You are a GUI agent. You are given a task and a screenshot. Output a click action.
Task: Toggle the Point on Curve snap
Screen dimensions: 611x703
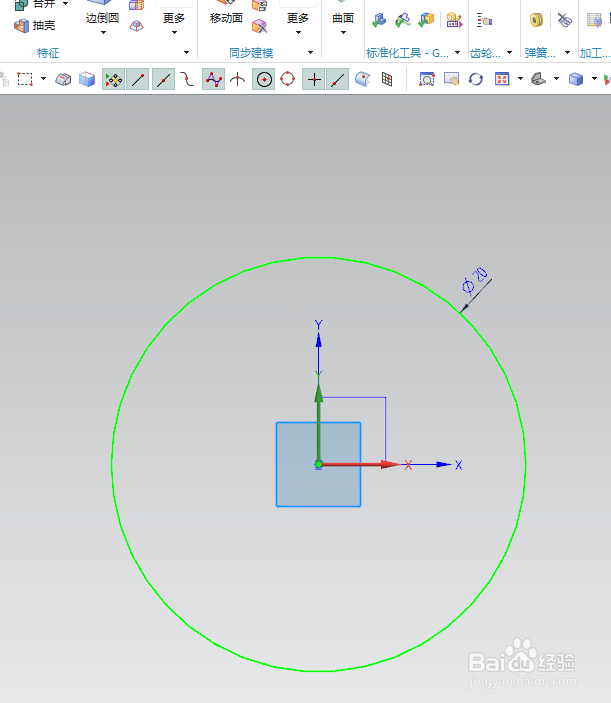click(x=338, y=80)
